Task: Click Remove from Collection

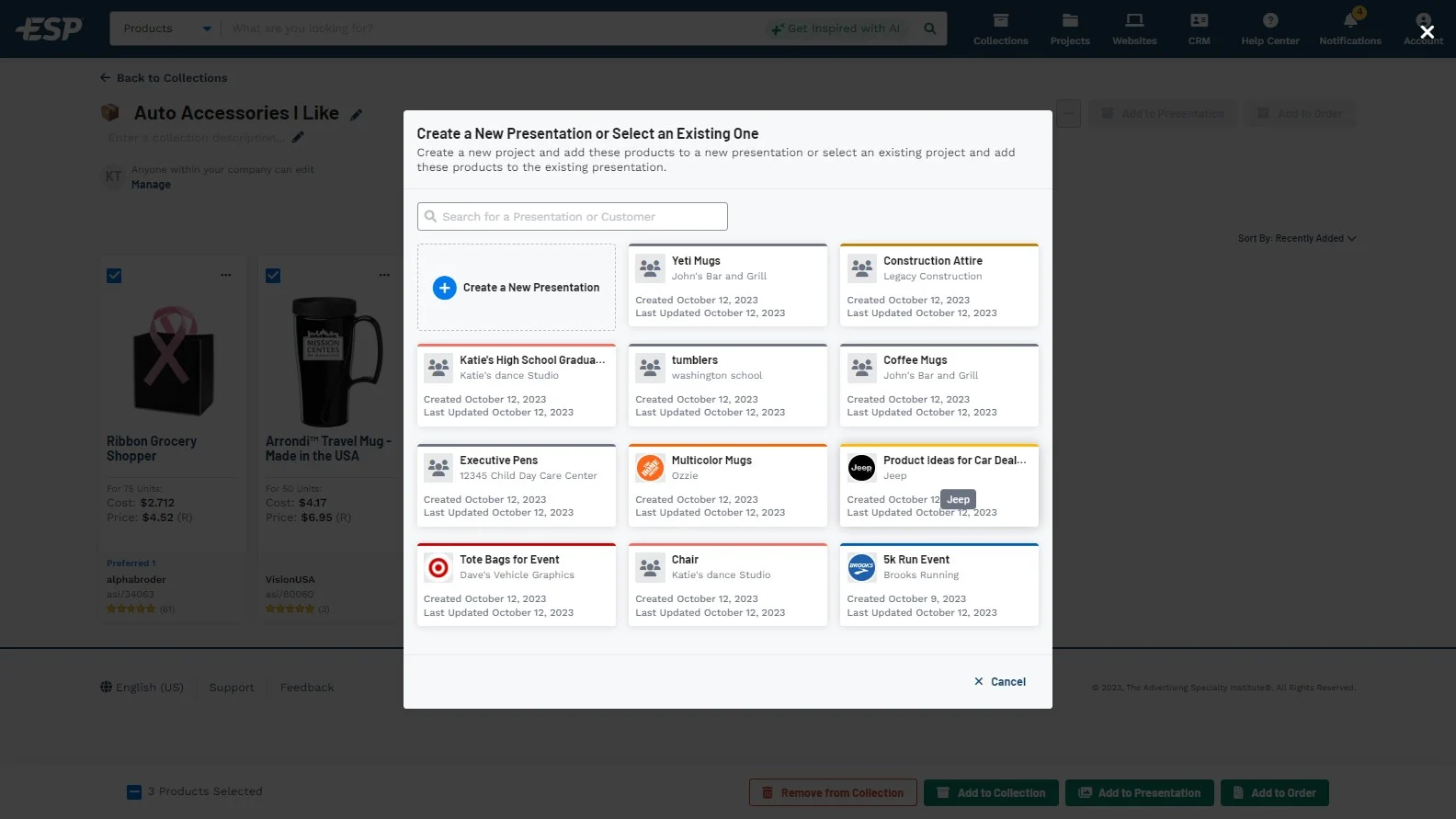Action: point(833,793)
